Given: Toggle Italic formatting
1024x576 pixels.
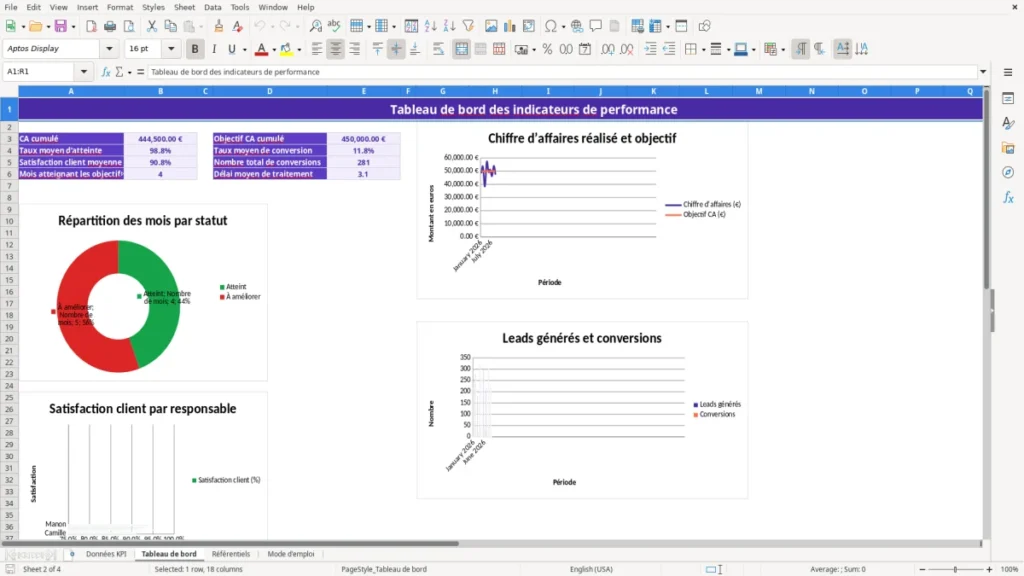Looking at the screenshot, I should click(x=214, y=49).
